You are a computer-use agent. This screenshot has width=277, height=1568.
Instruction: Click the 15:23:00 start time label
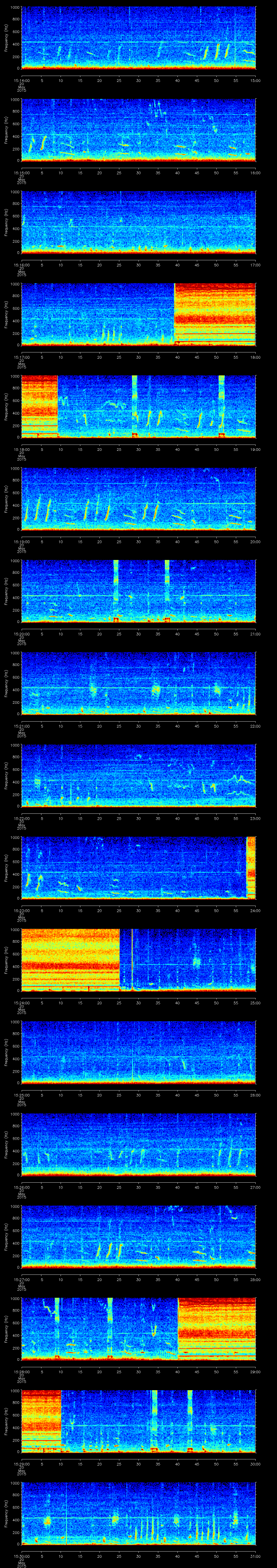click(x=22, y=910)
